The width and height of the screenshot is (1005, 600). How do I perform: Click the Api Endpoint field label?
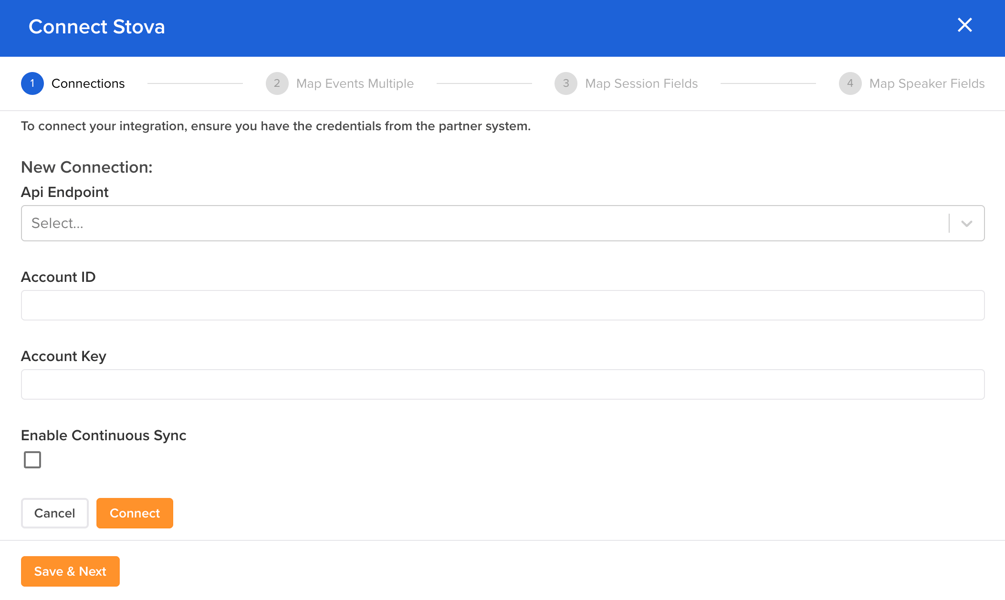[x=65, y=192]
